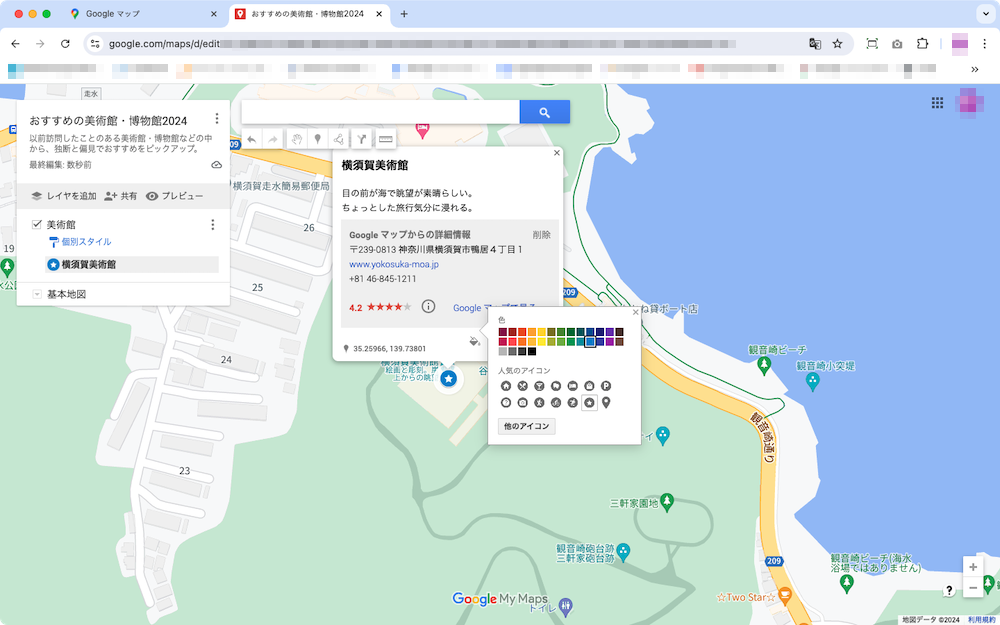This screenshot has width=1000, height=625.
Task: Zoom in with the plus button
Action: (973, 567)
